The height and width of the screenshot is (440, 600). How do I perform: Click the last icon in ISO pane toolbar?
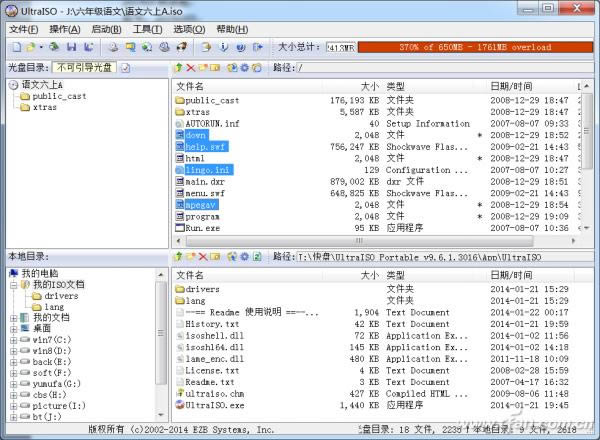coord(257,68)
